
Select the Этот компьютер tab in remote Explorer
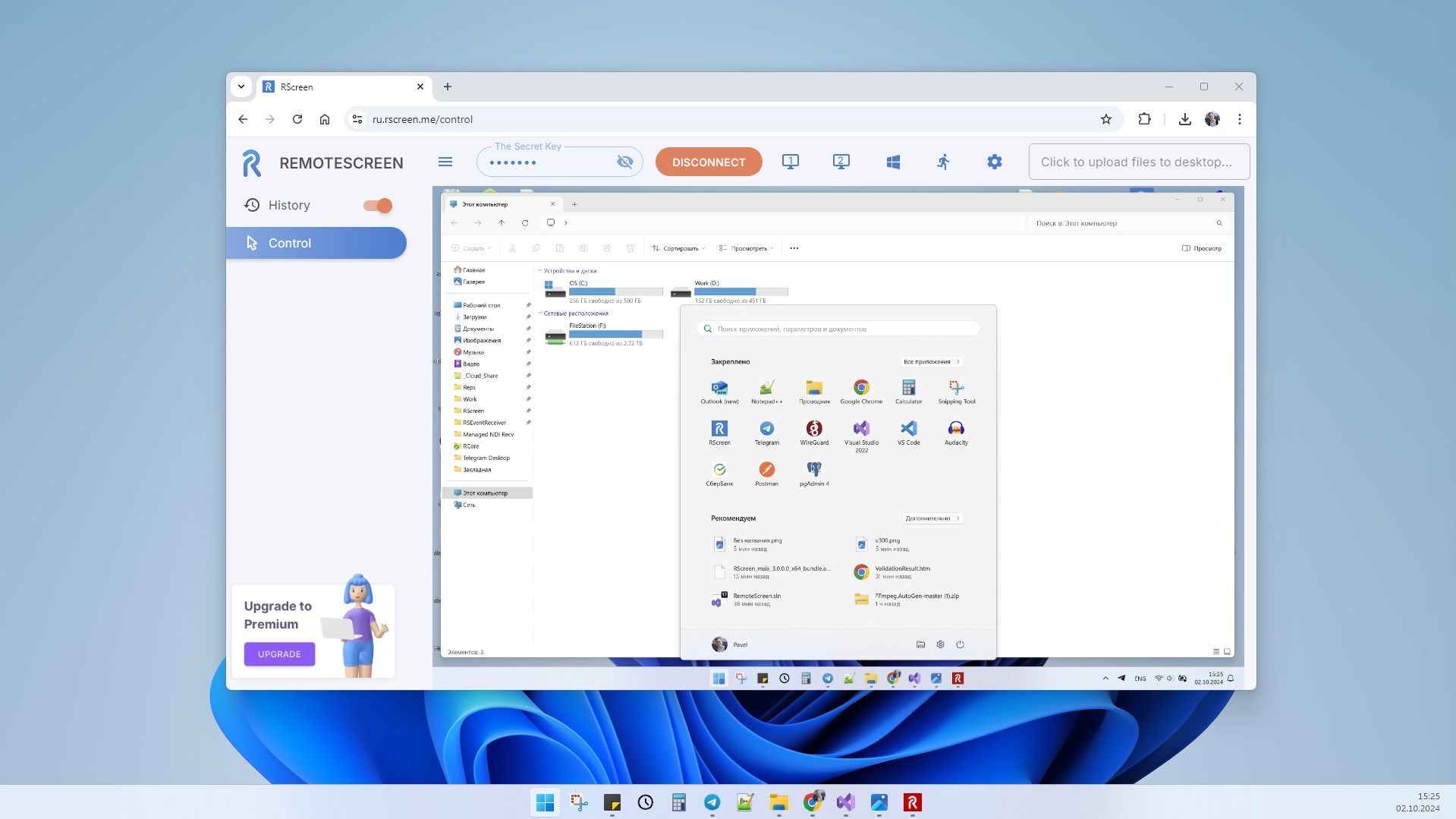click(503, 204)
